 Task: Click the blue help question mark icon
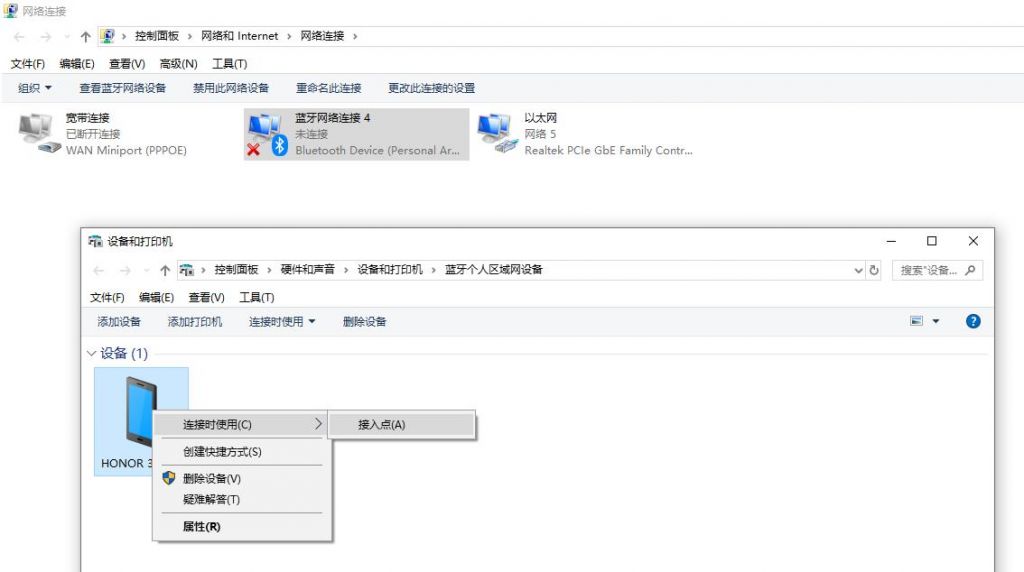(x=972, y=321)
